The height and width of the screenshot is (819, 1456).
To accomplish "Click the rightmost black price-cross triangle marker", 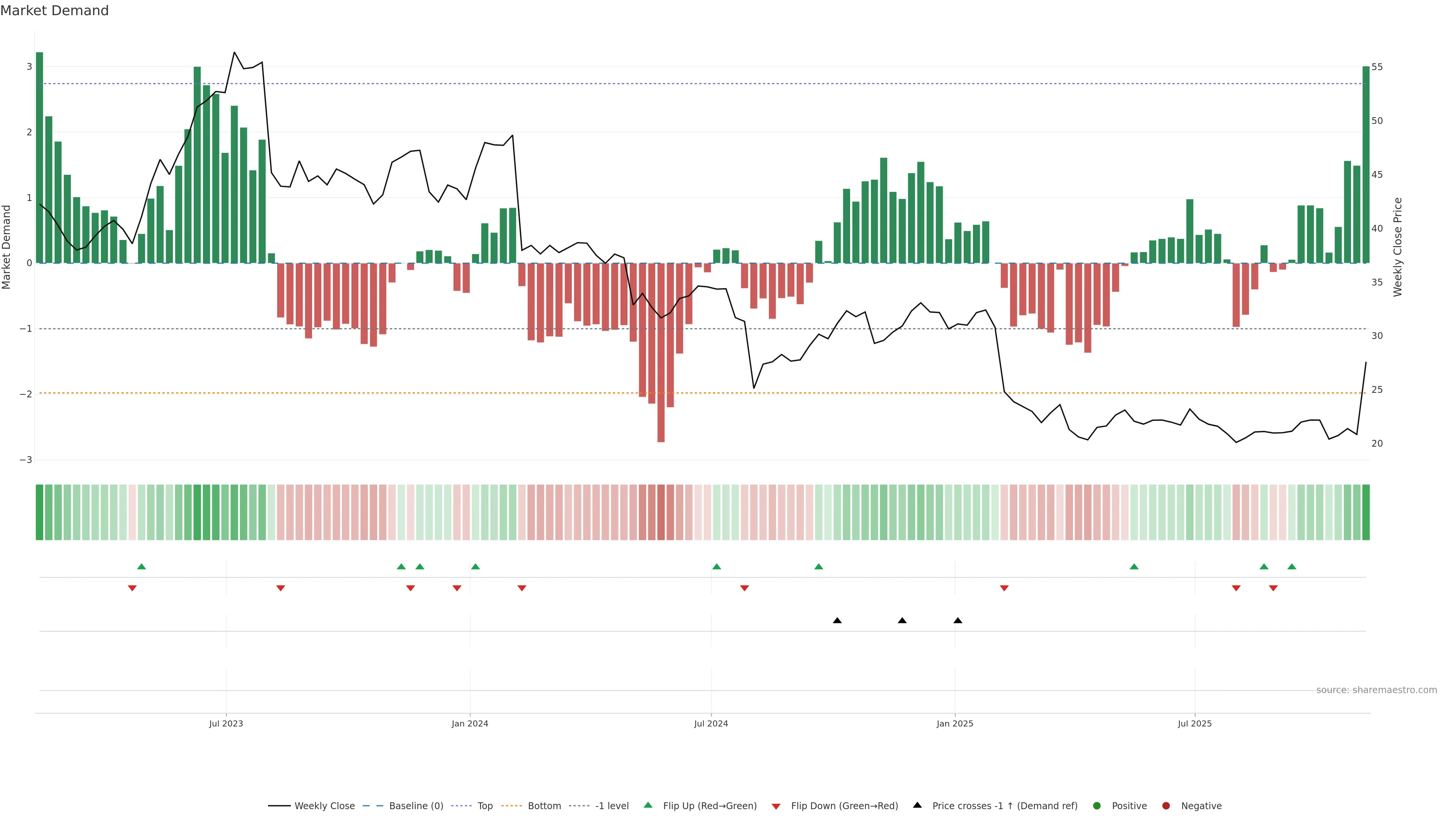I will point(957,621).
